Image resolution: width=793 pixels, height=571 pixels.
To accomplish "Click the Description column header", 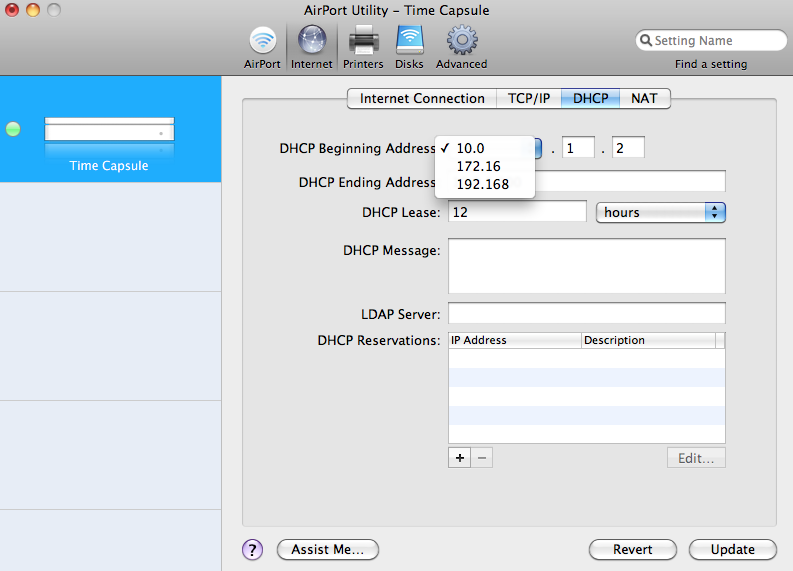I will tap(648, 340).
